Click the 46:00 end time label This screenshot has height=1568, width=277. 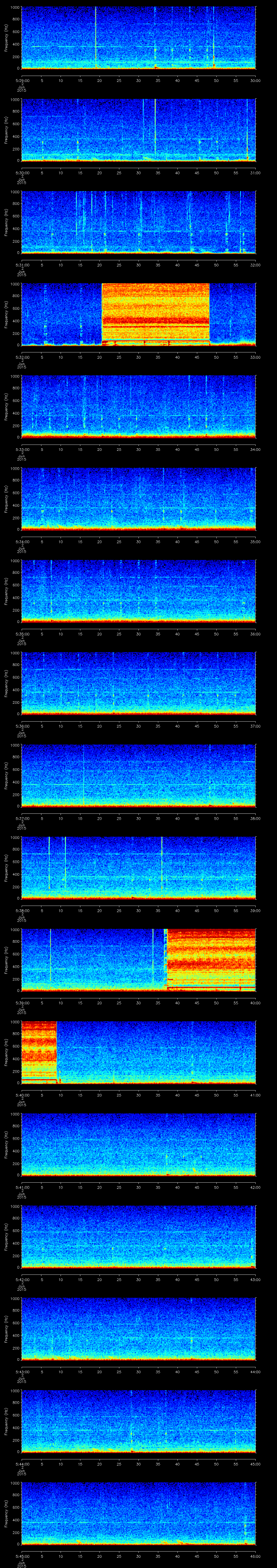(255, 1556)
